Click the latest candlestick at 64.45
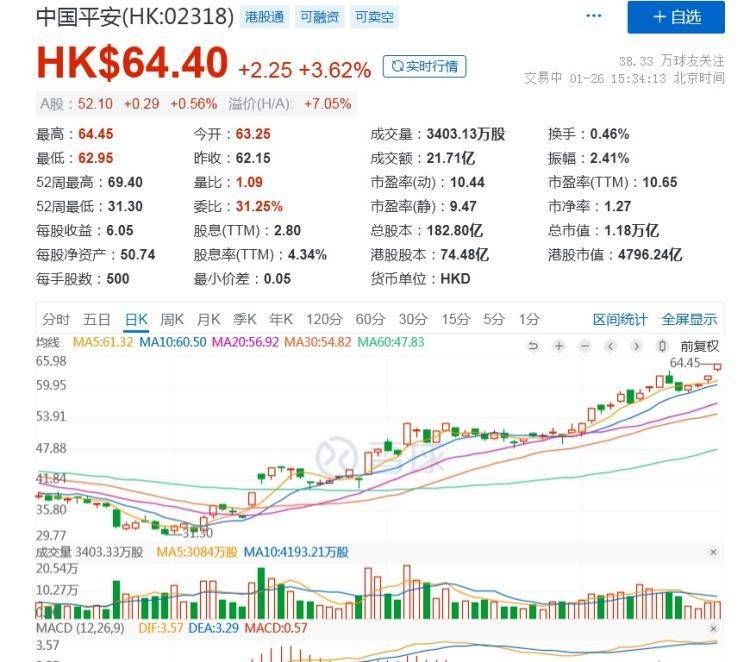Viewport: 750px width, 662px height. (717, 367)
